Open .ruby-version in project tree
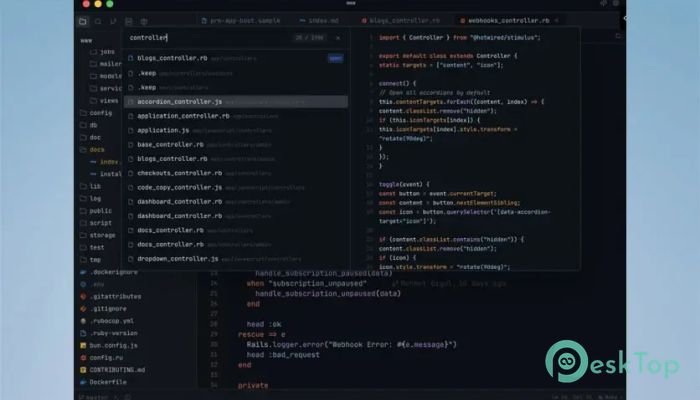The image size is (700, 400). pos(113,333)
